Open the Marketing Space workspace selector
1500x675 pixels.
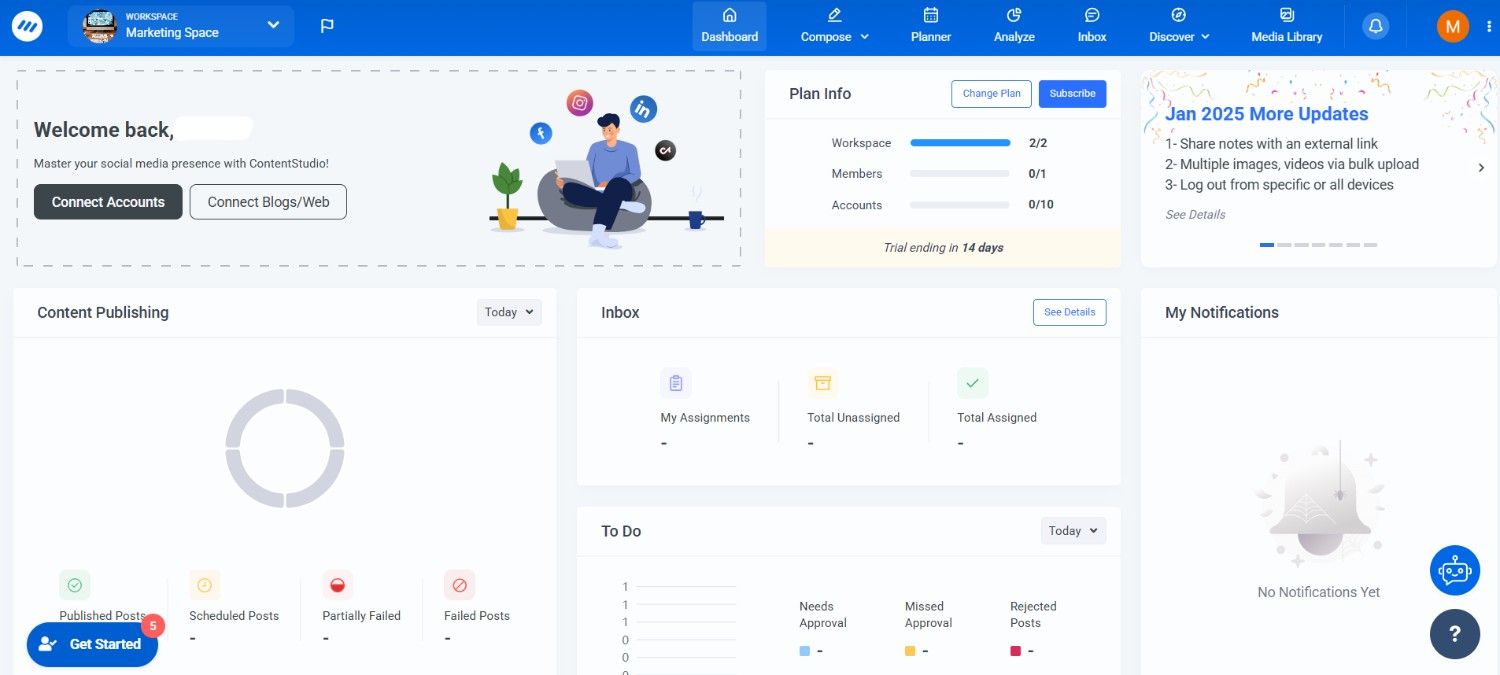(x=180, y=26)
